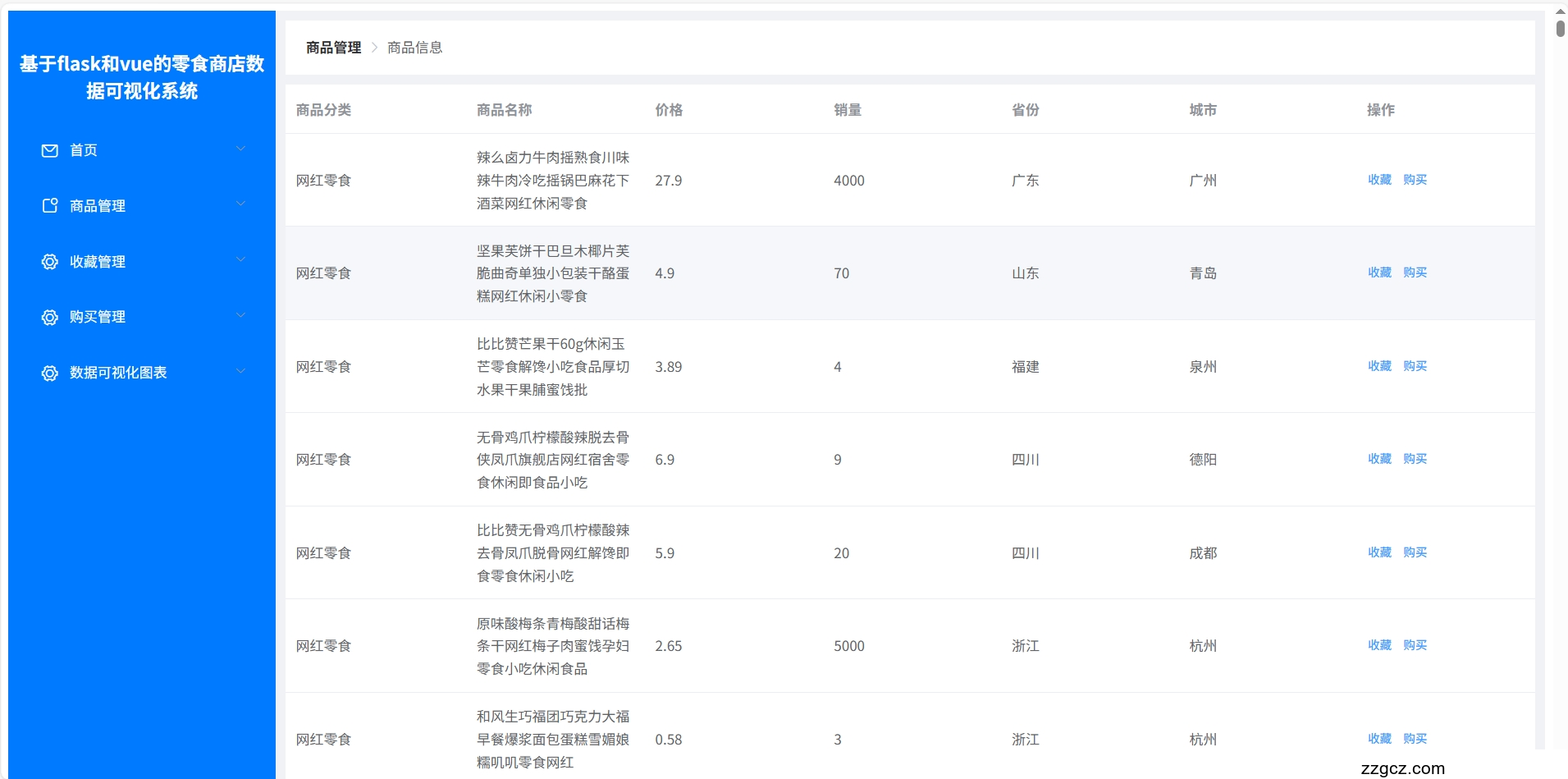Viewport: 1568px width, 779px height.
Task: Click 收藏 on the 比比赞芒果干 row
Action: [1378, 366]
